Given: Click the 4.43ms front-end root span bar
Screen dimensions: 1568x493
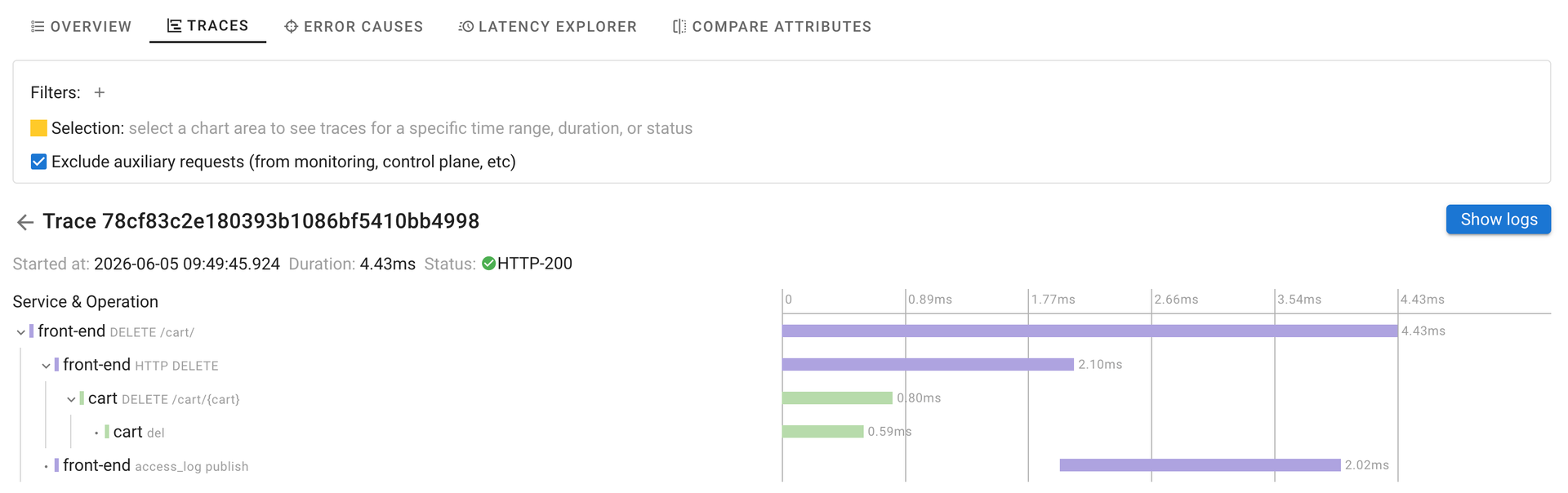Looking at the screenshot, I should 1089,331.
